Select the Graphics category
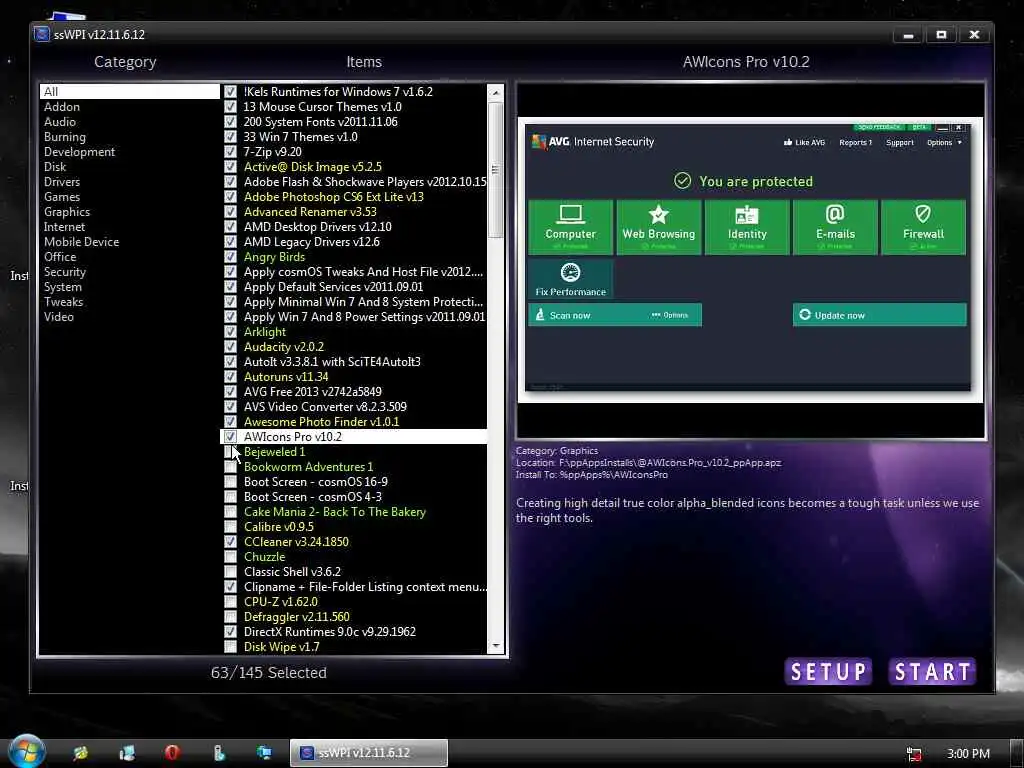The image size is (1024, 768). click(67, 212)
